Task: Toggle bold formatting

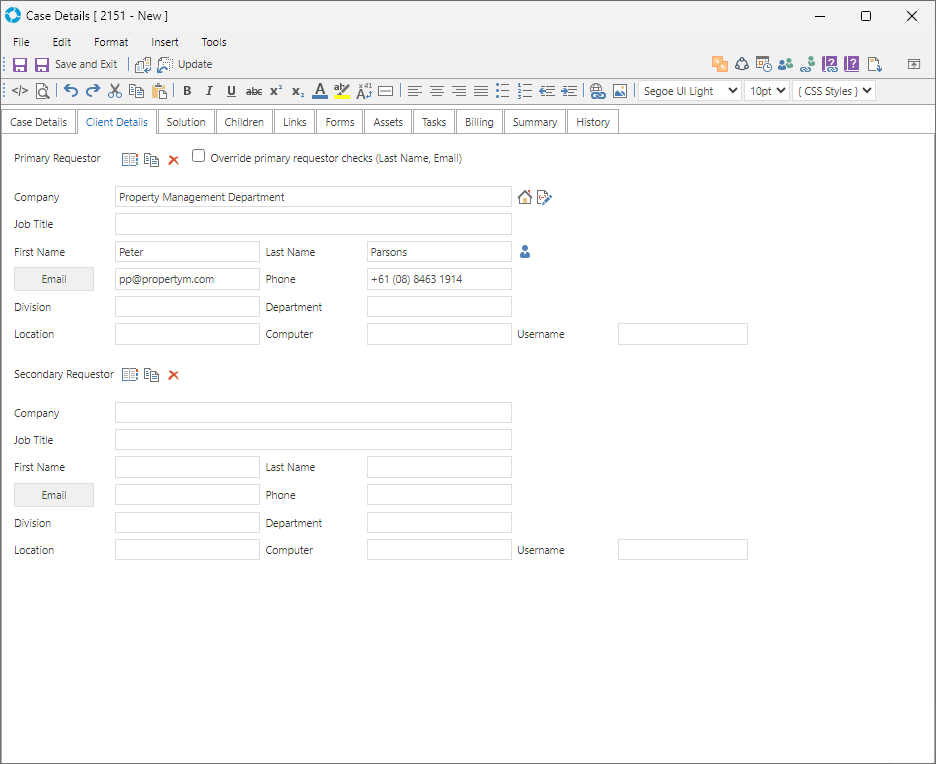Action: click(187, 91)
